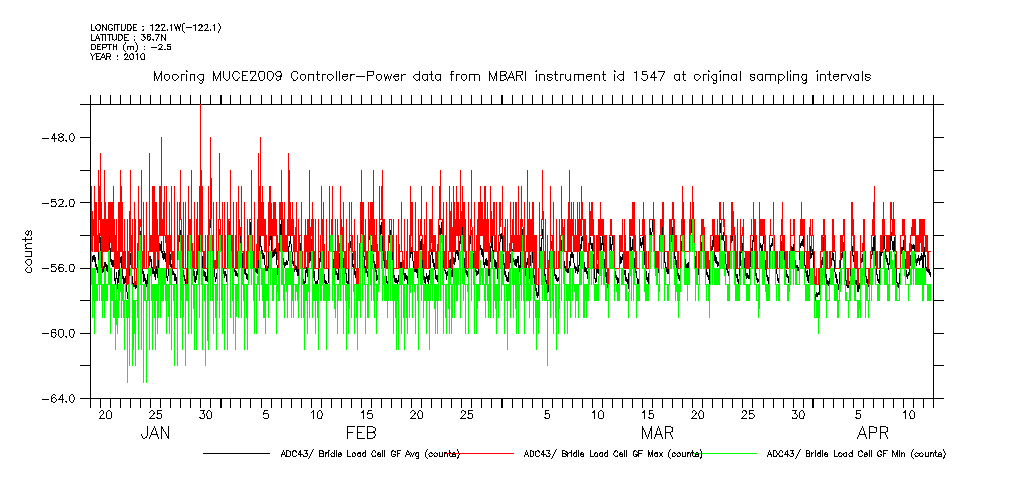
Task: Click the black Avg legend line sample
Action: 236,453
